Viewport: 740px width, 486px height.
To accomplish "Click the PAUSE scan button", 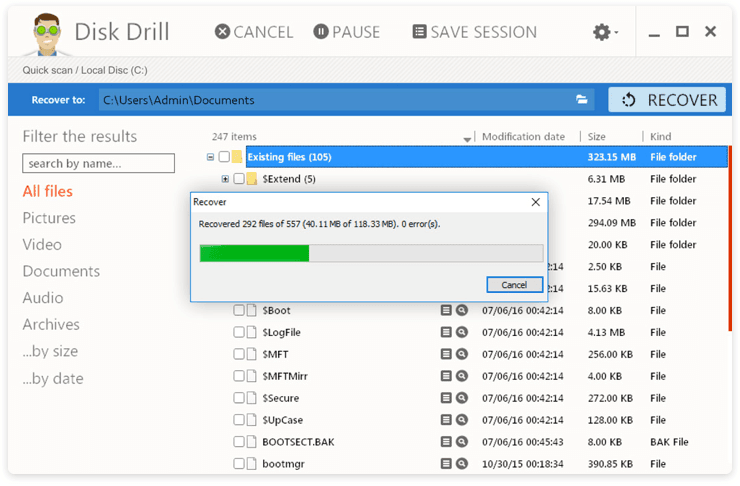I will point(346,32).
